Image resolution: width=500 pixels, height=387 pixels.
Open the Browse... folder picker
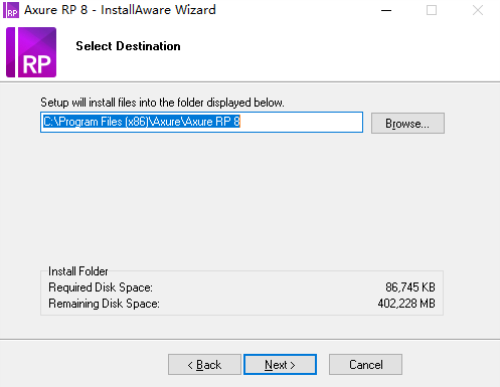[408, 123]
